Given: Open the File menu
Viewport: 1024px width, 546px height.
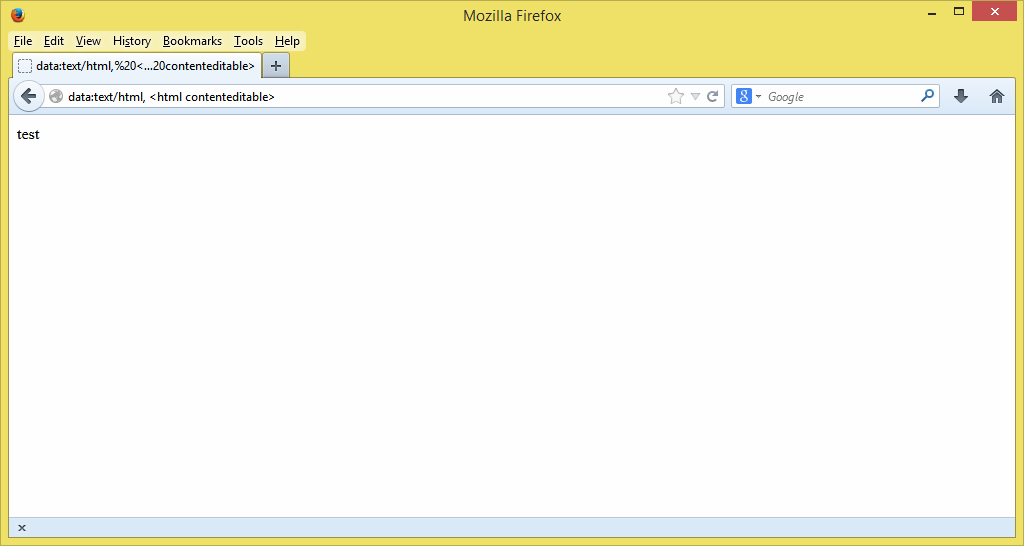Looking at the screenshot, I should 23,41.
